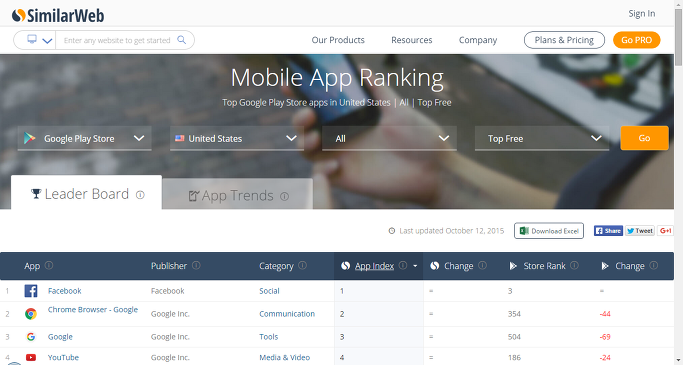Open the YouTube app link

pos(63,357)
